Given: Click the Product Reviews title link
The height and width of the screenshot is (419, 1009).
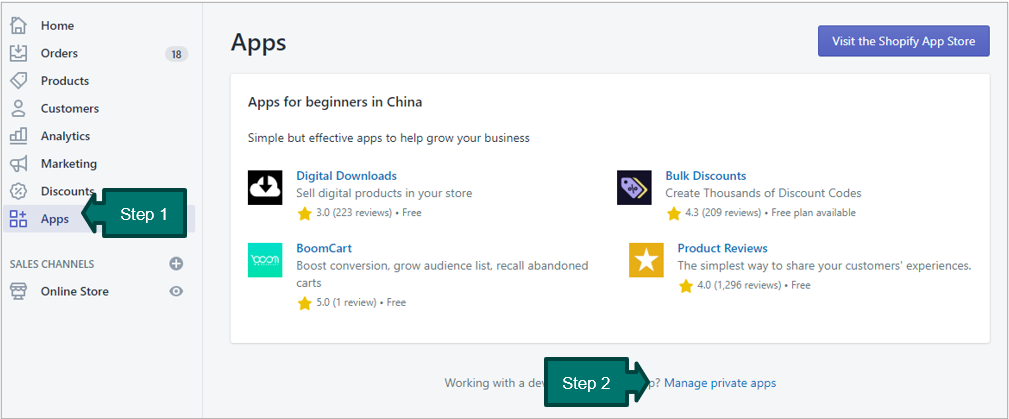Looking at the screenshot, I should tap(722, 248).
